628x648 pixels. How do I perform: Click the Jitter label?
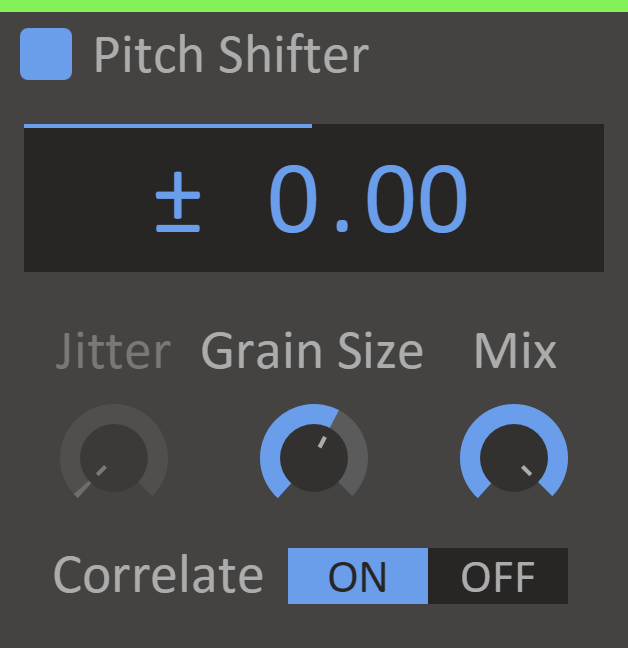113,352
